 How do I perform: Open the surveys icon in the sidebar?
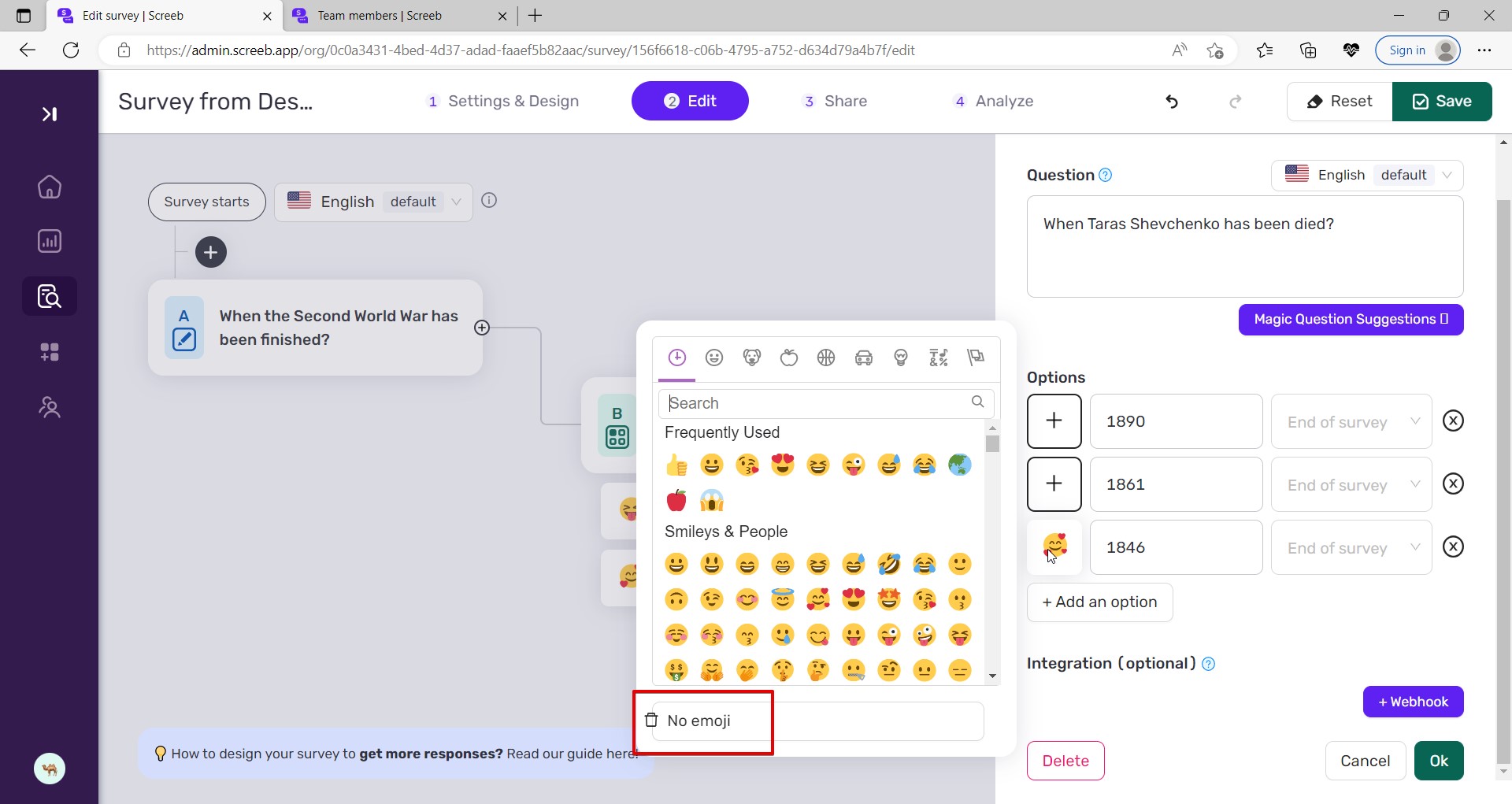point(50,296)
